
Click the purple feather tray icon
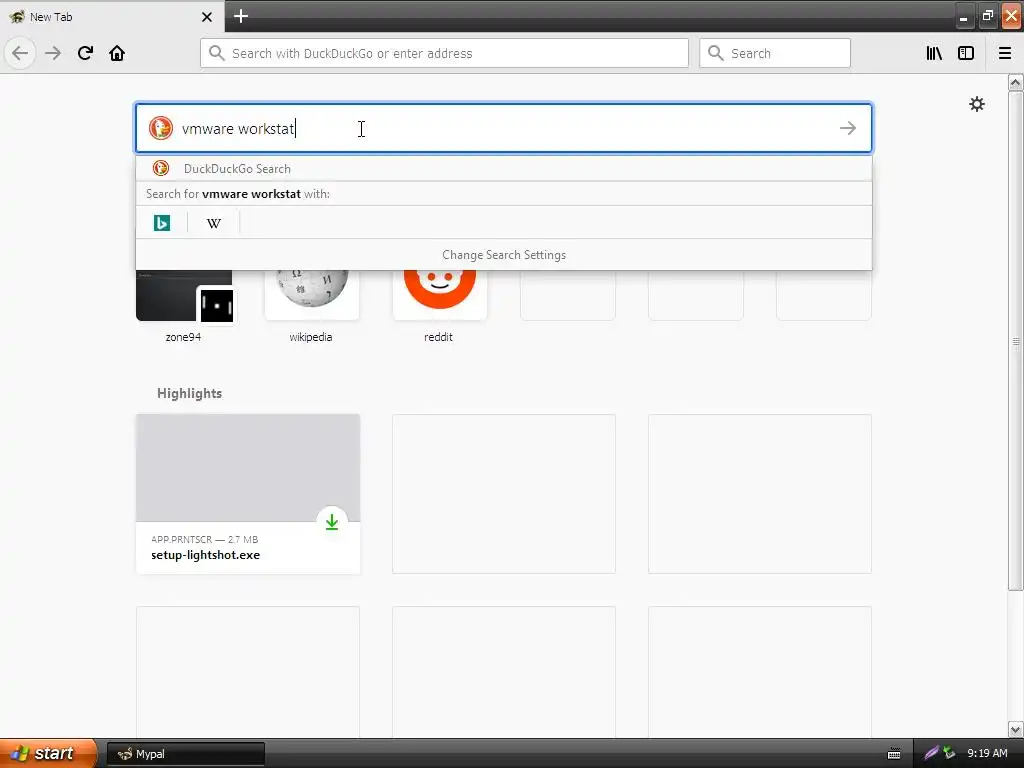(x=931, y=753)
